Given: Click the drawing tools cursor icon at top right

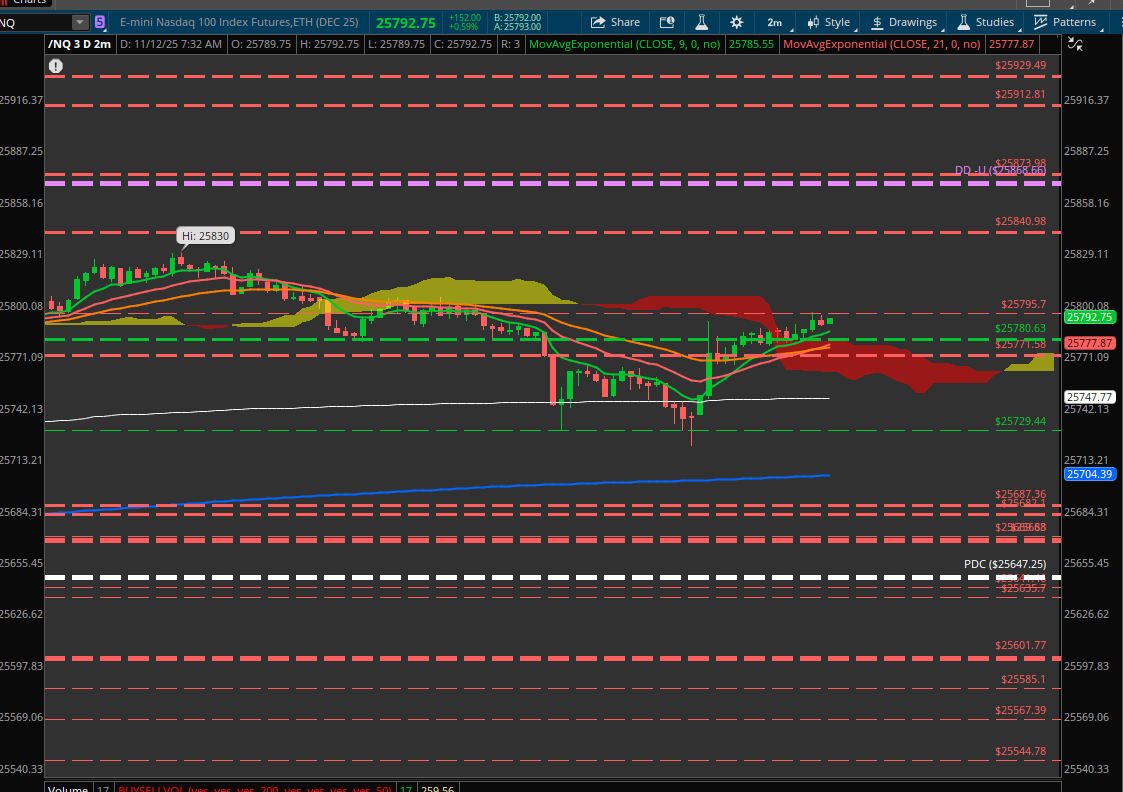Looking at the screenshot, I should [x=1075, y=45].
